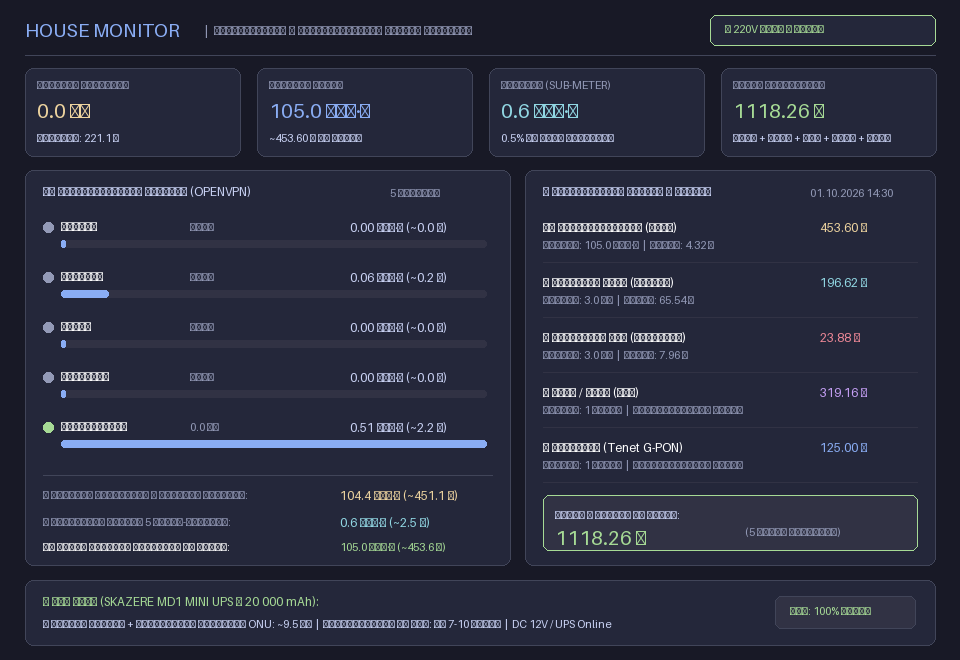Select the 0.06 (~0.2) reading
960x660 pixels.
coord(398,277)
